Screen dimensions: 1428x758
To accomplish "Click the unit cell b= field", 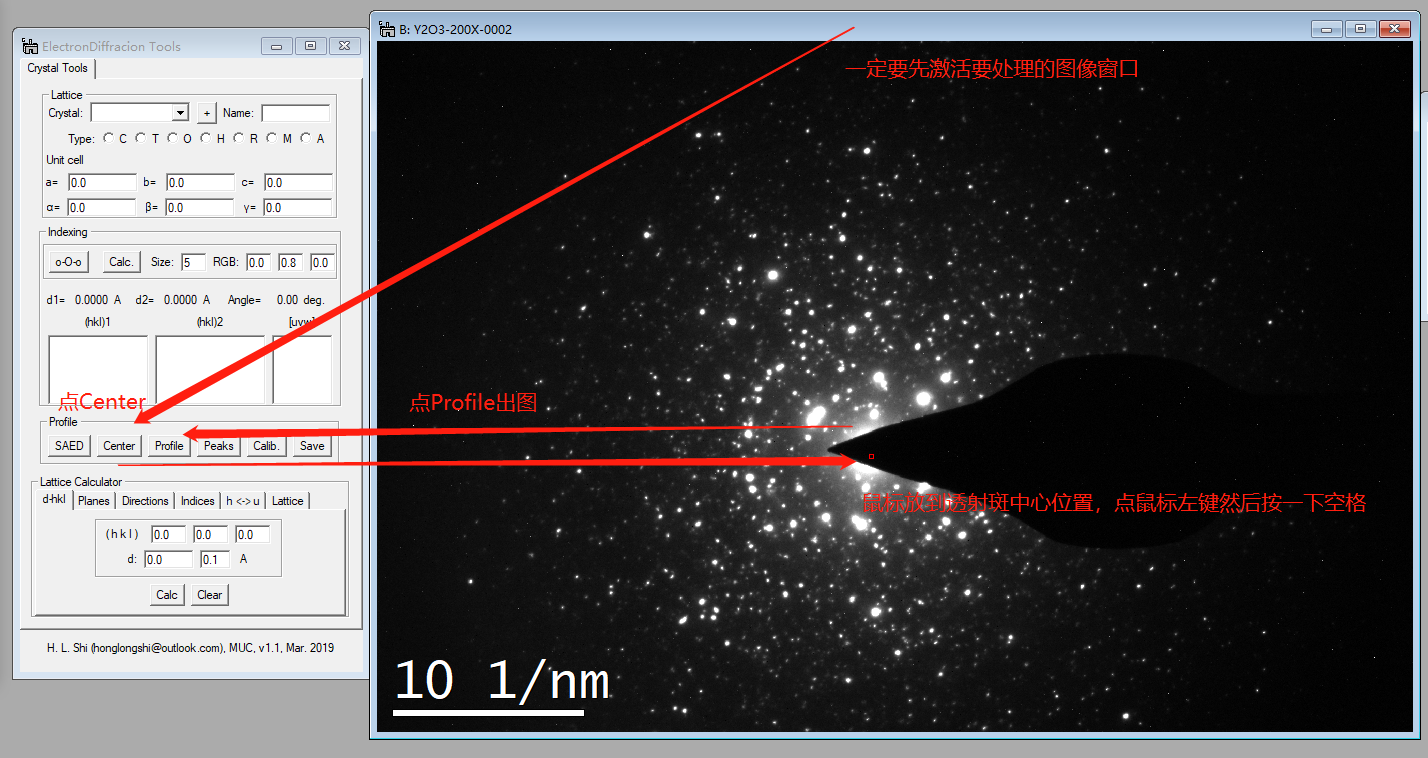I will click(x=200, y=183).
